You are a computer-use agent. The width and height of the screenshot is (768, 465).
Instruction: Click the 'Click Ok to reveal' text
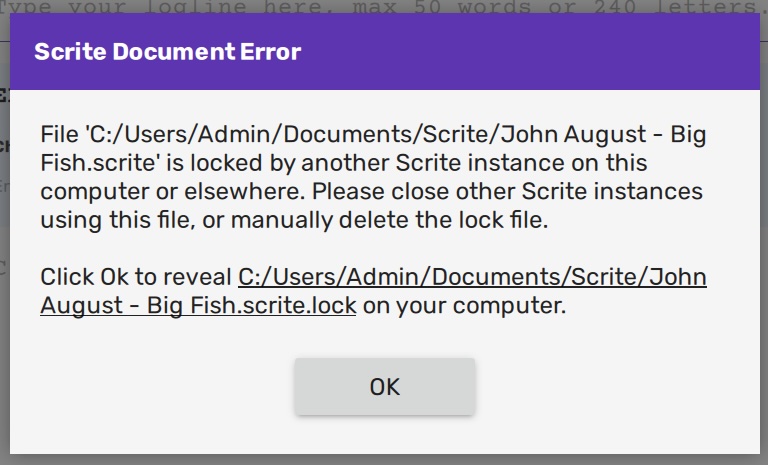137,277
